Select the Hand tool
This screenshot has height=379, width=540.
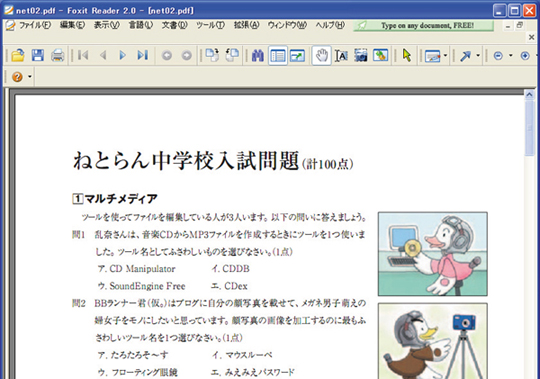tap(322, 55)
